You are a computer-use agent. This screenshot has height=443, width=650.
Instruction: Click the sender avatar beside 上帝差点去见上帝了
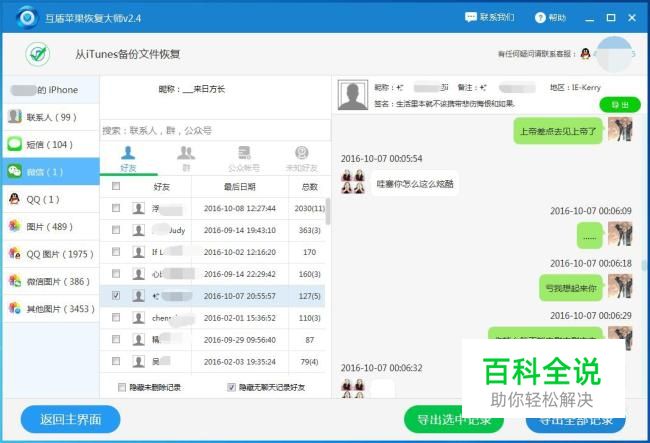(620, 129)
